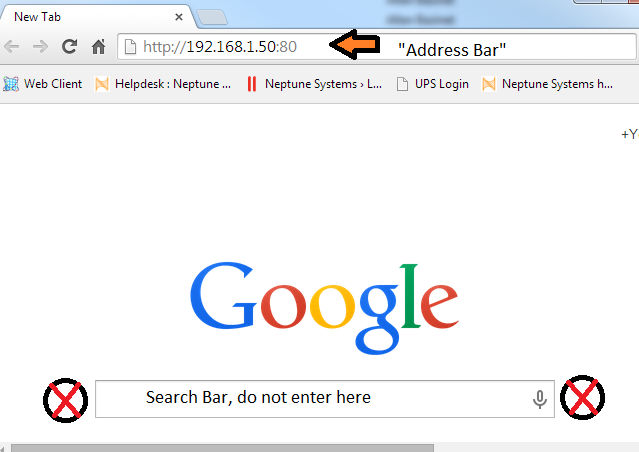Open Neptune Systems › L... bookmark
The width and height of the screenshot is (639, 452).
click(315, 84)
